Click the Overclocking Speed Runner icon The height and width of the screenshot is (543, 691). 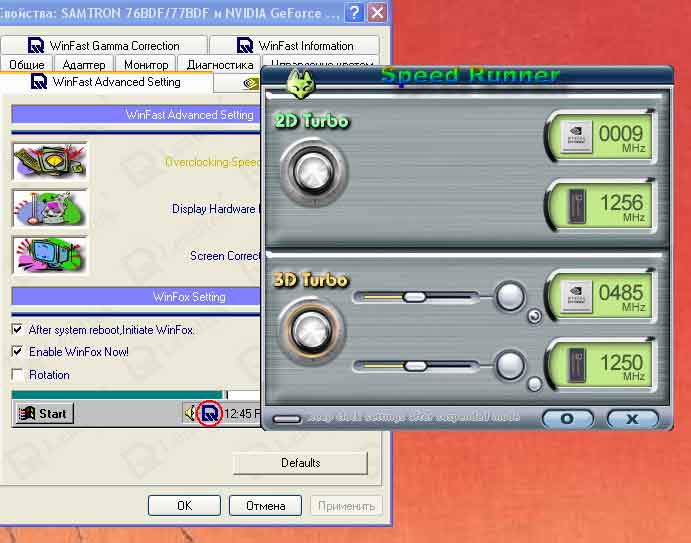click(x=50, y=161)
